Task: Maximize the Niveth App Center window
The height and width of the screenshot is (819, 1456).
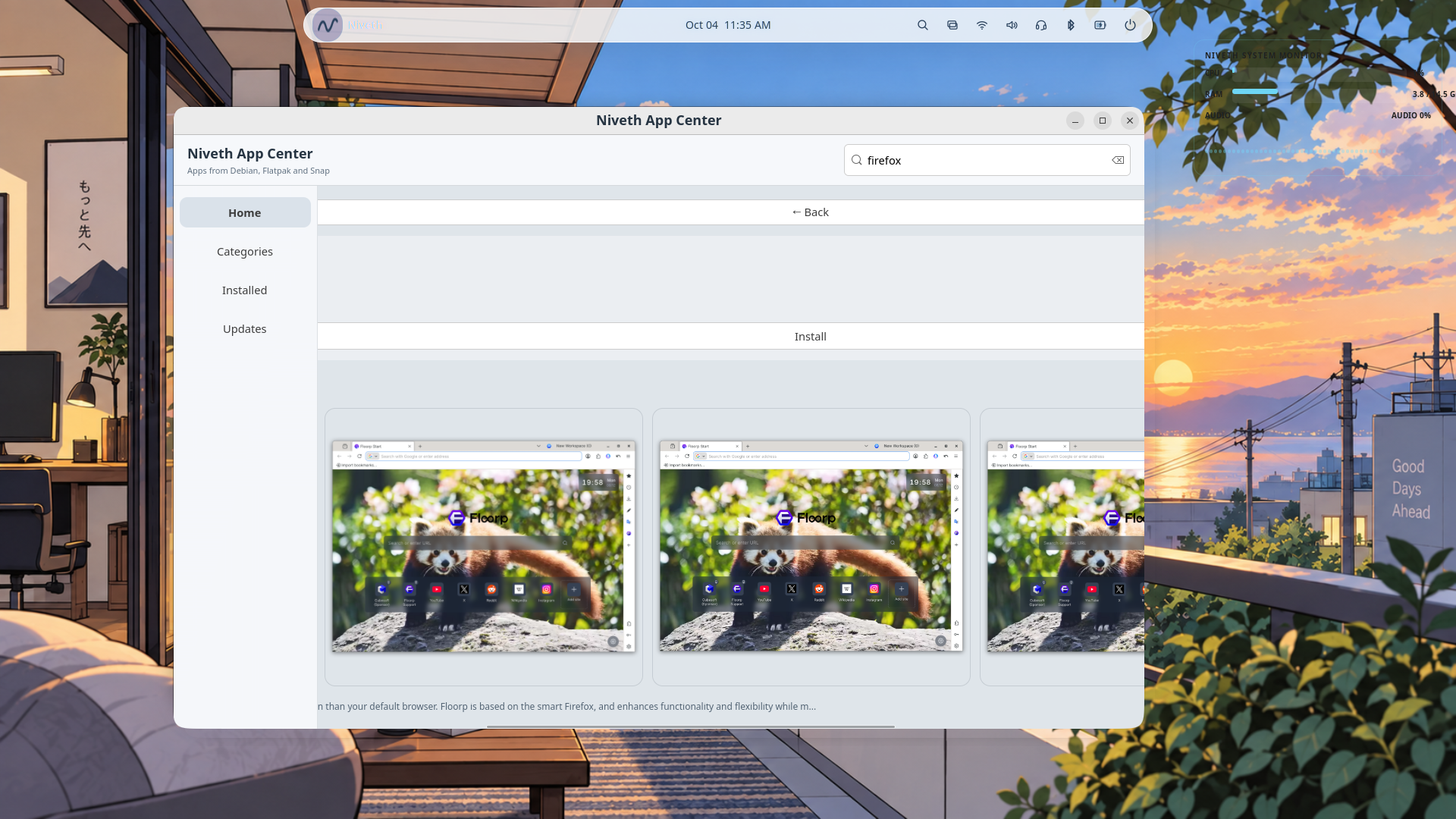Action: pos(1103,121)
